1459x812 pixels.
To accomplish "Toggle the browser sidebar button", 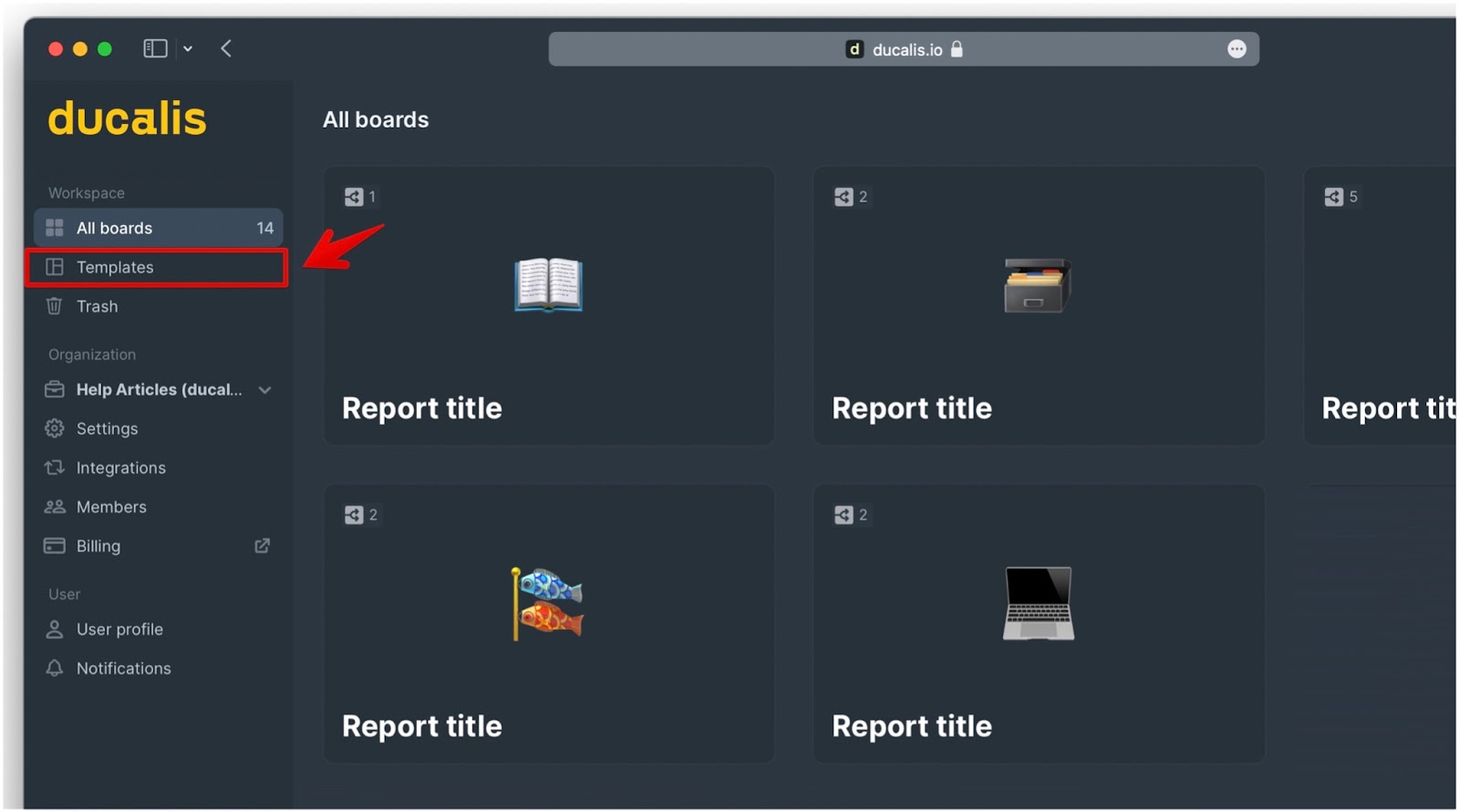I will (x=155, y=48).
